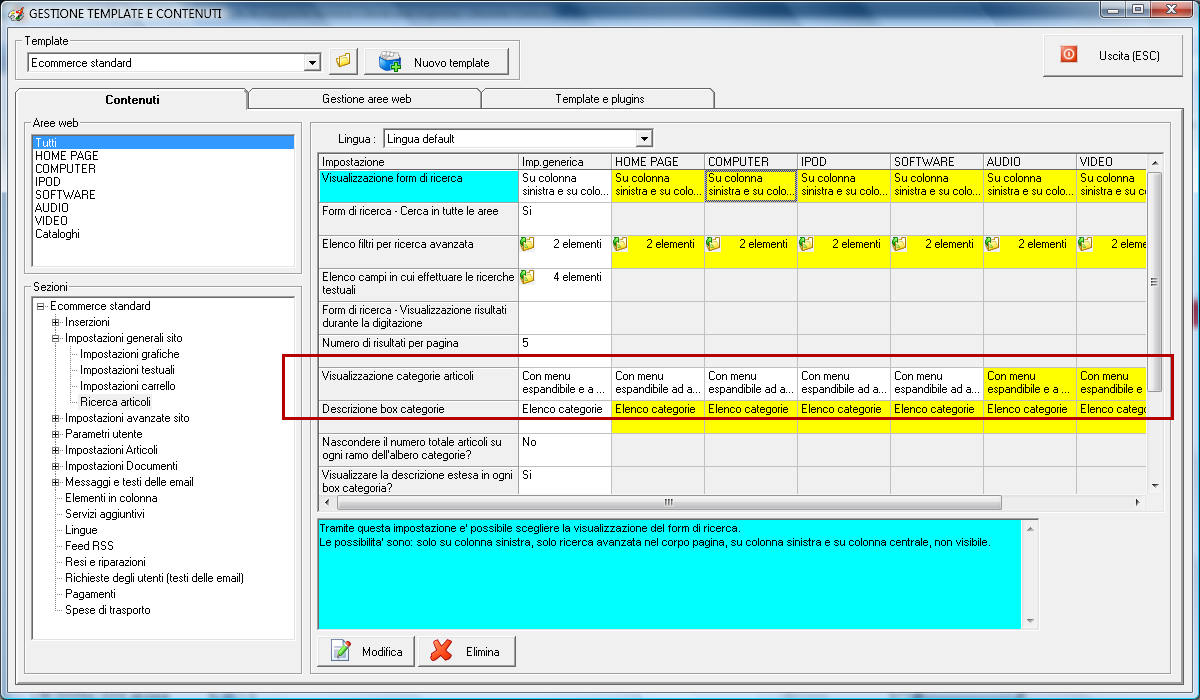Collapse the Impostazioni generali sito node

click(56, 338)
